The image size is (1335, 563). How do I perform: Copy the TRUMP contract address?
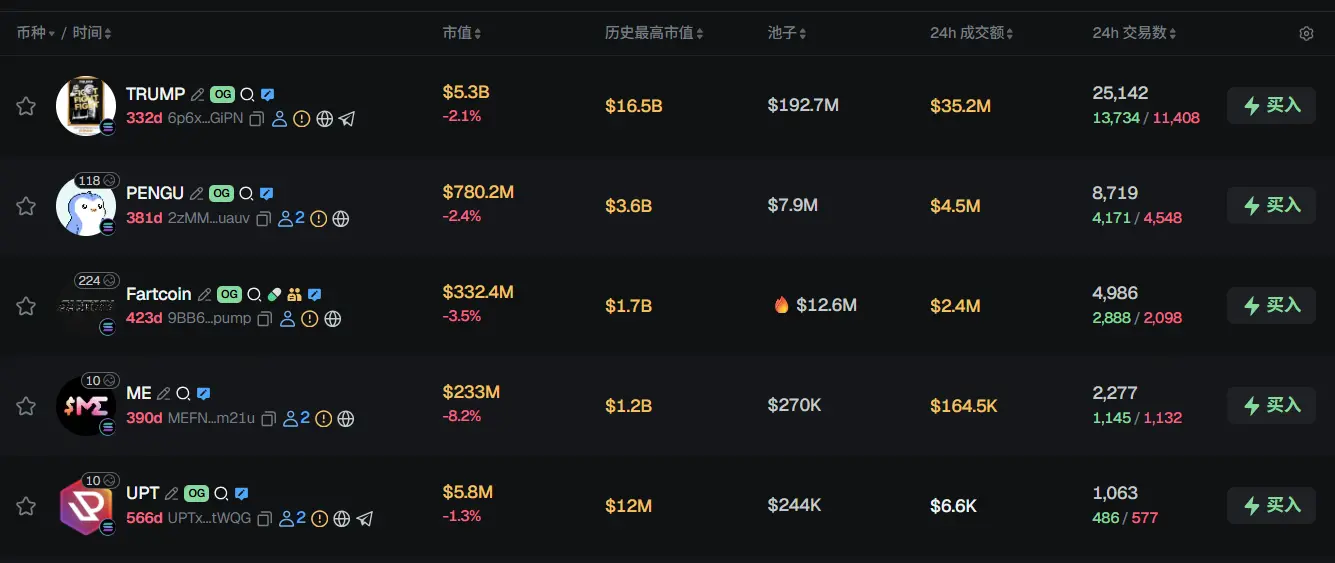point(257,119)
